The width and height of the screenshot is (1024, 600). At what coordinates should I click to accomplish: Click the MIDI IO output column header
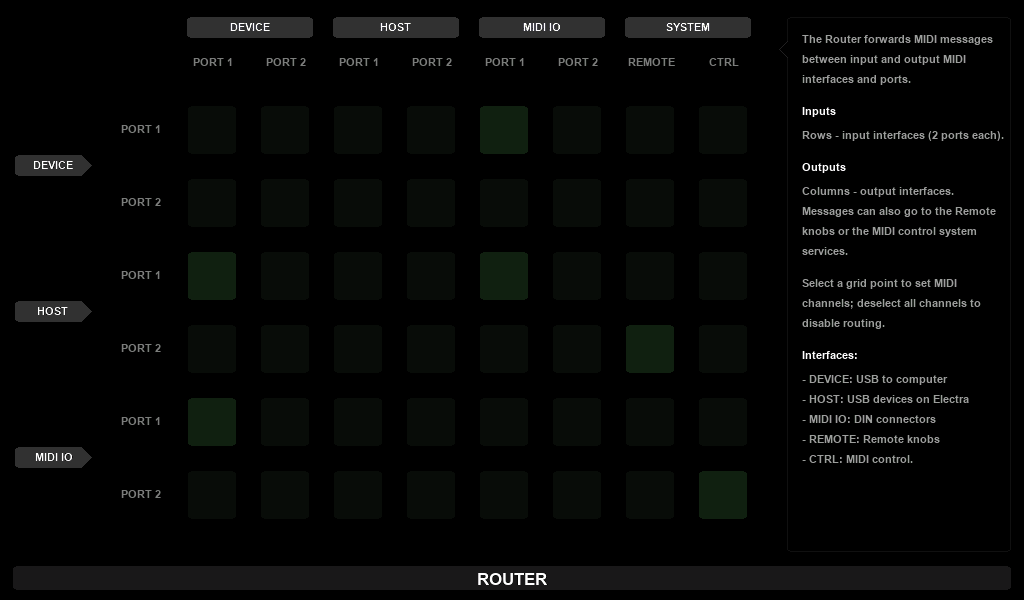[542, 27]
